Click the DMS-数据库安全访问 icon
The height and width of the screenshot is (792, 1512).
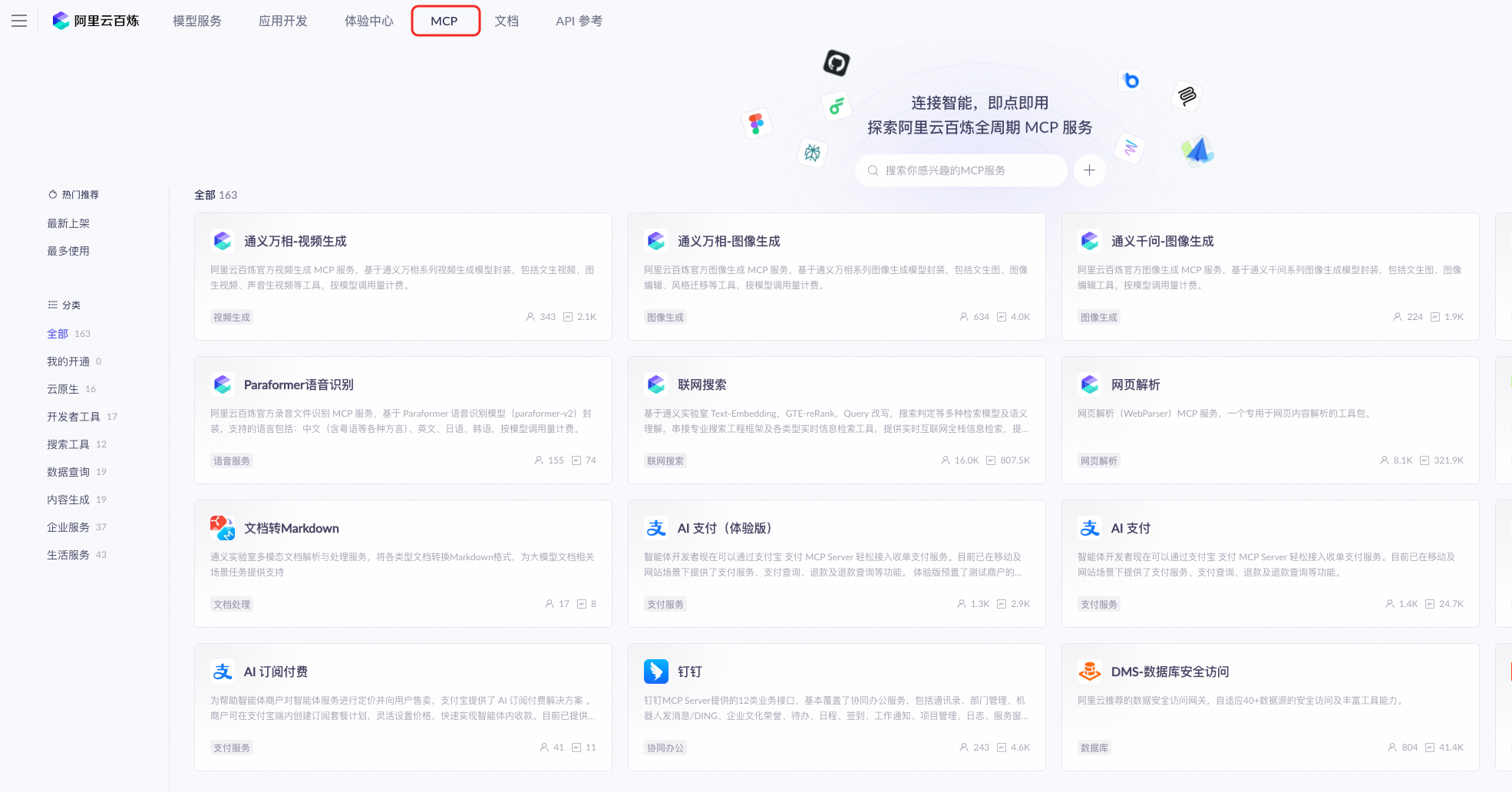1090,672
